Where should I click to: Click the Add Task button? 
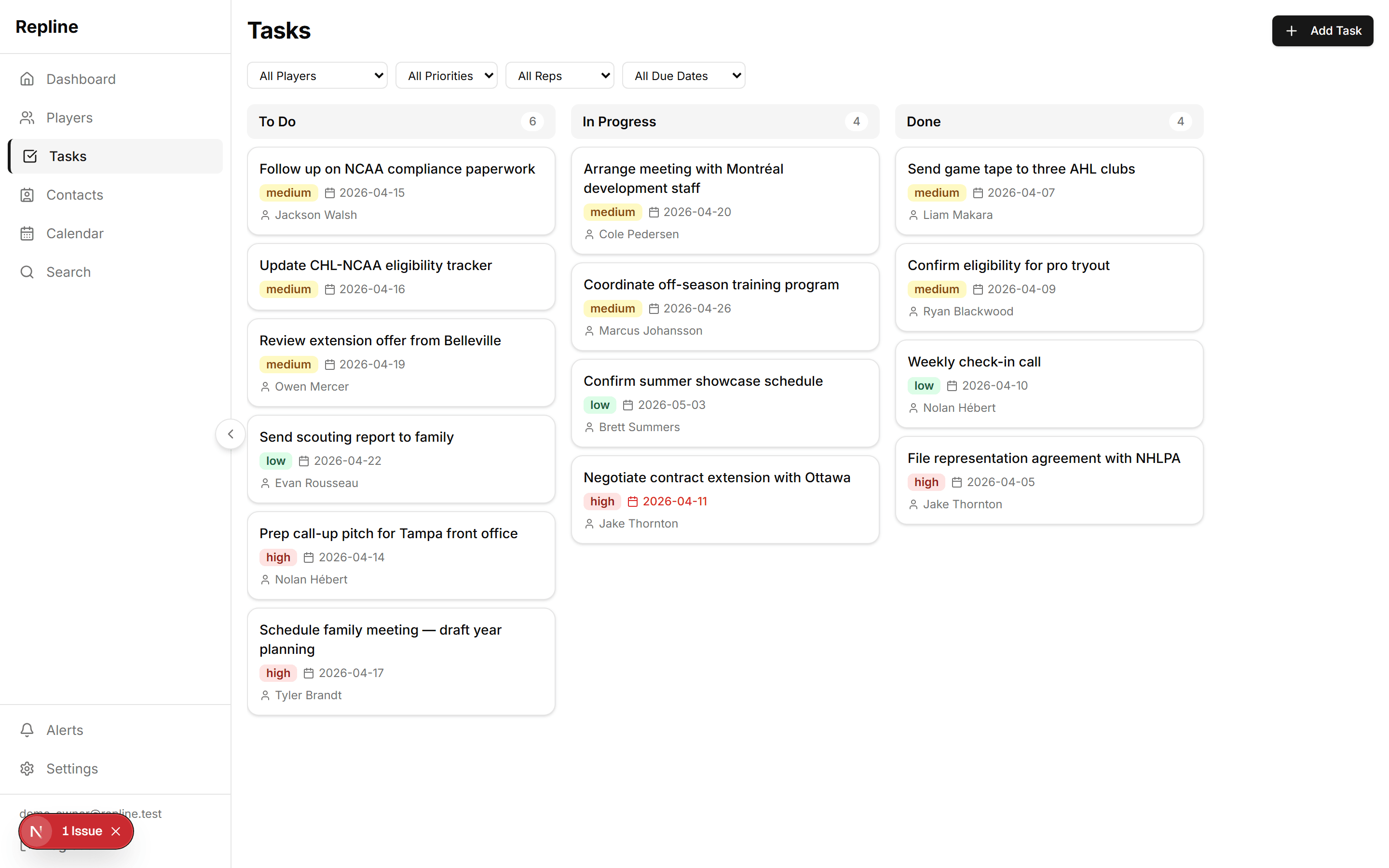(1322, 30)
